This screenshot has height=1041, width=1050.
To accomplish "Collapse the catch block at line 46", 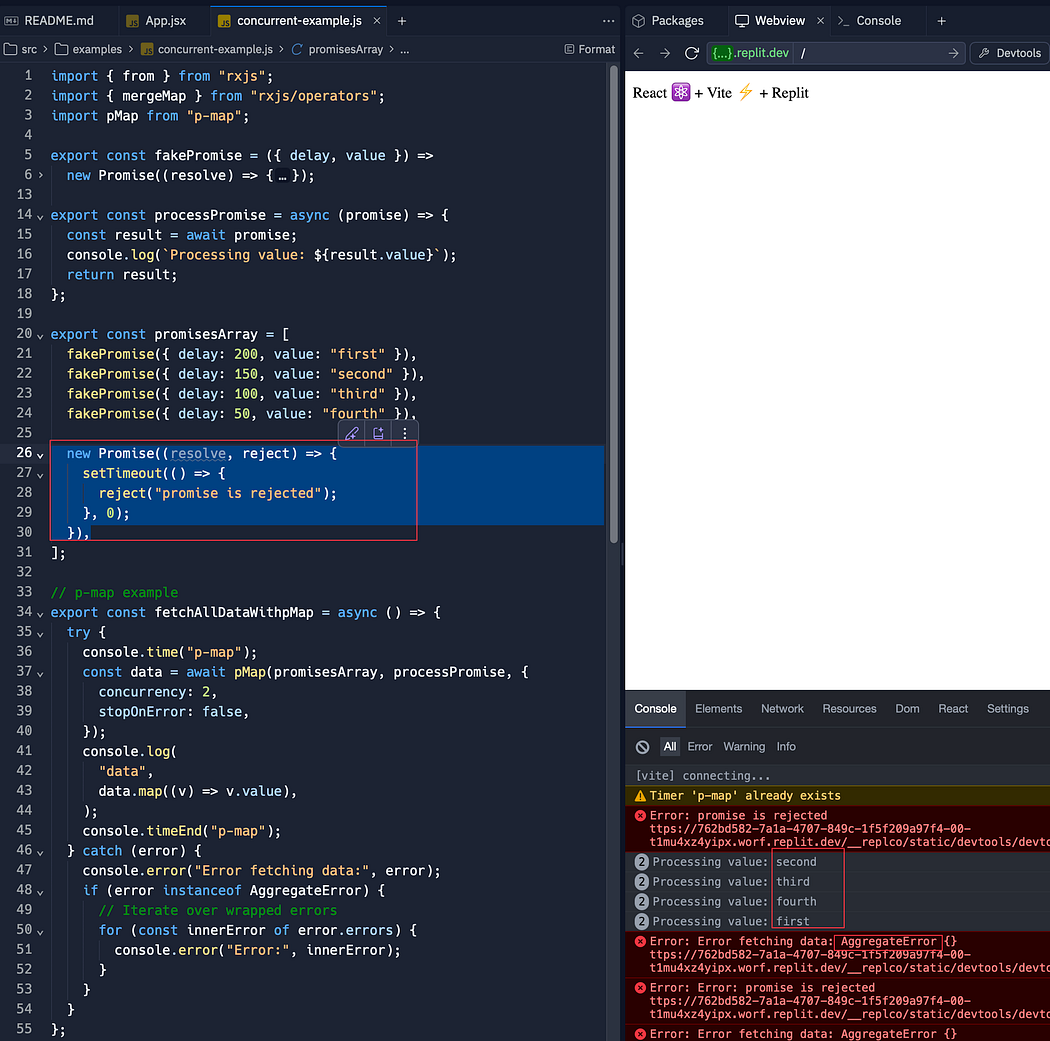I will (x=40, y=852).
